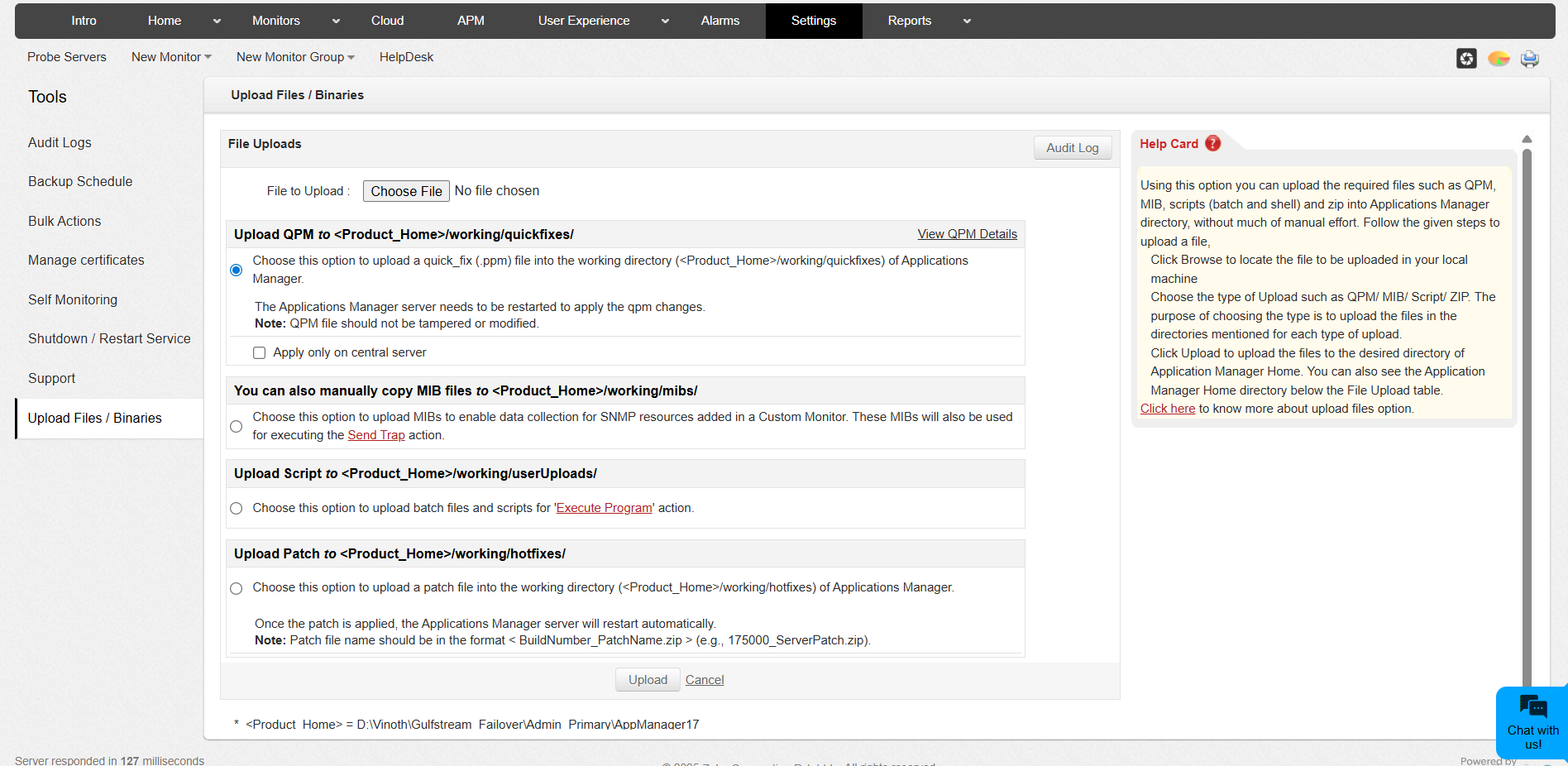Click the printer icon
Screen dimensions: 1568x766
pyautogui.click(x=1530, y=59)
